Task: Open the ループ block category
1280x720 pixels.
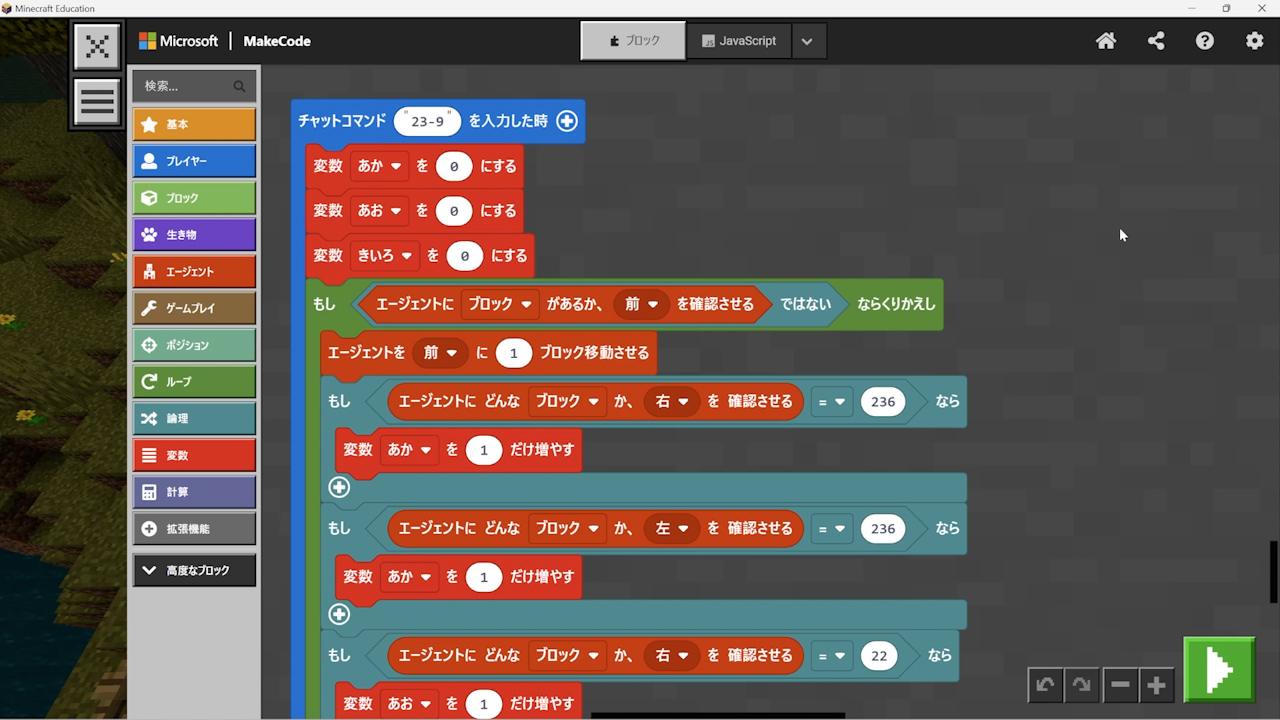Action: pos(194,381)
